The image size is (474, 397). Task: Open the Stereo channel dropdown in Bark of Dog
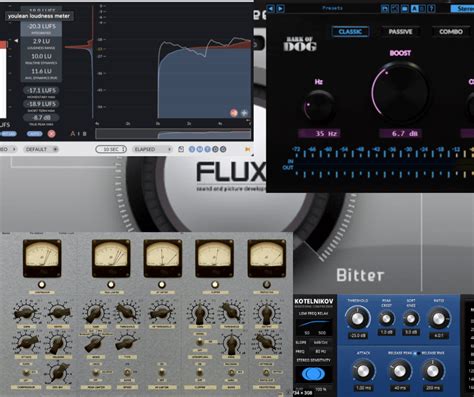(463, 9)
